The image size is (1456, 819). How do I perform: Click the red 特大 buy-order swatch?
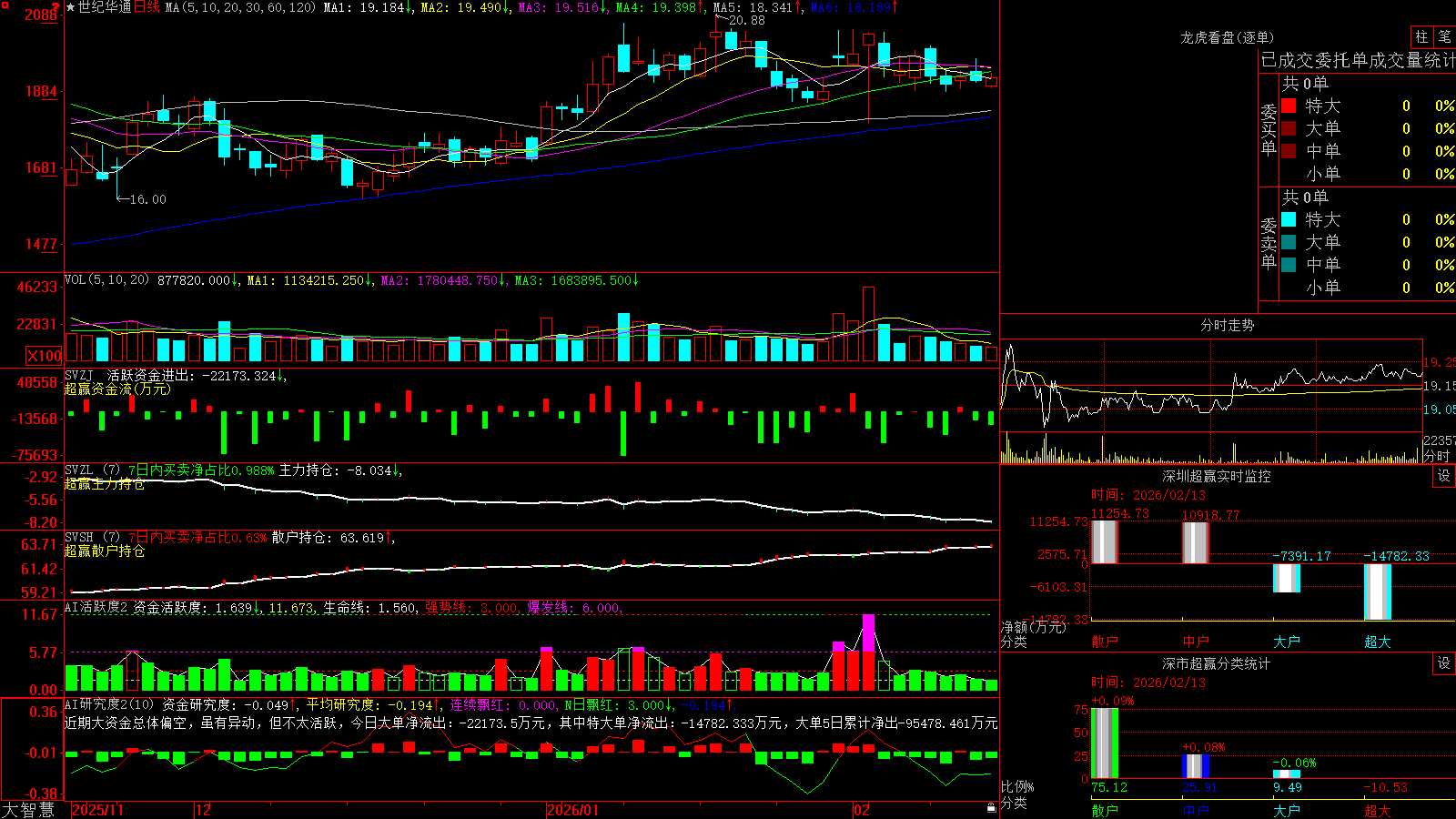pyautogui.click(x=1289, y=106)
